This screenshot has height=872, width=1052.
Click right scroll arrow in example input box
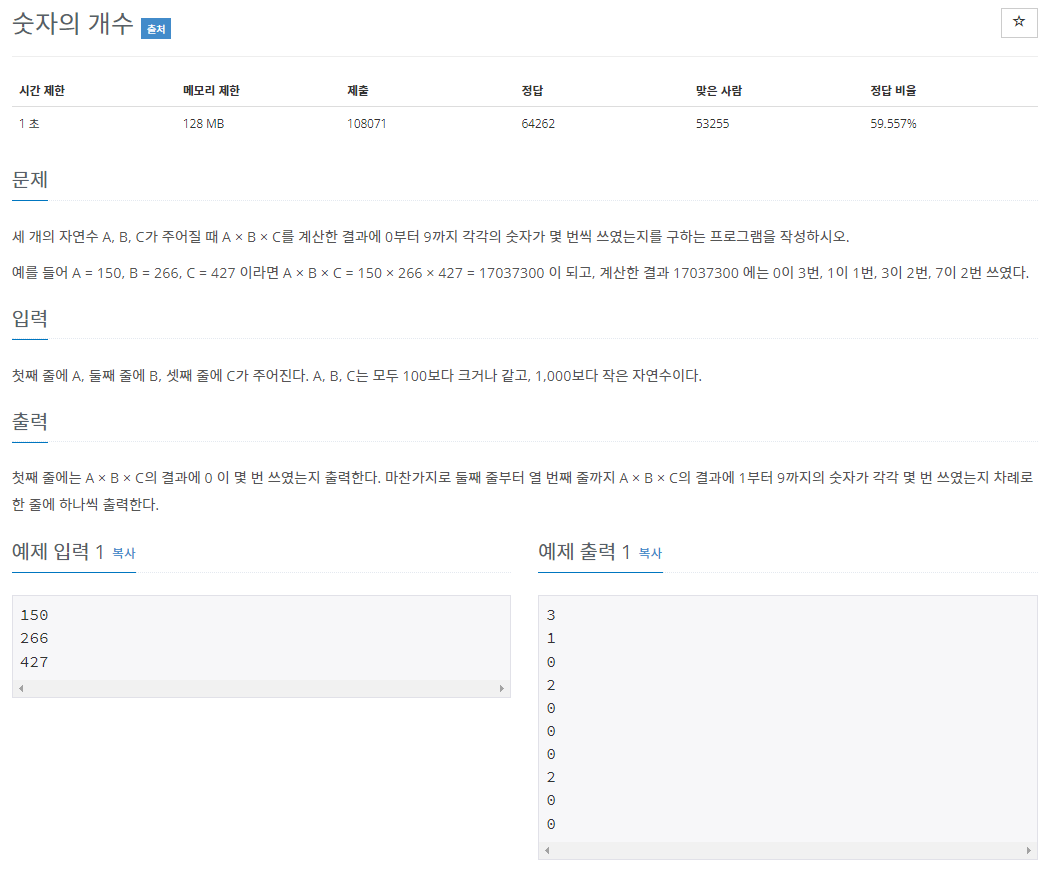[501, 688]
